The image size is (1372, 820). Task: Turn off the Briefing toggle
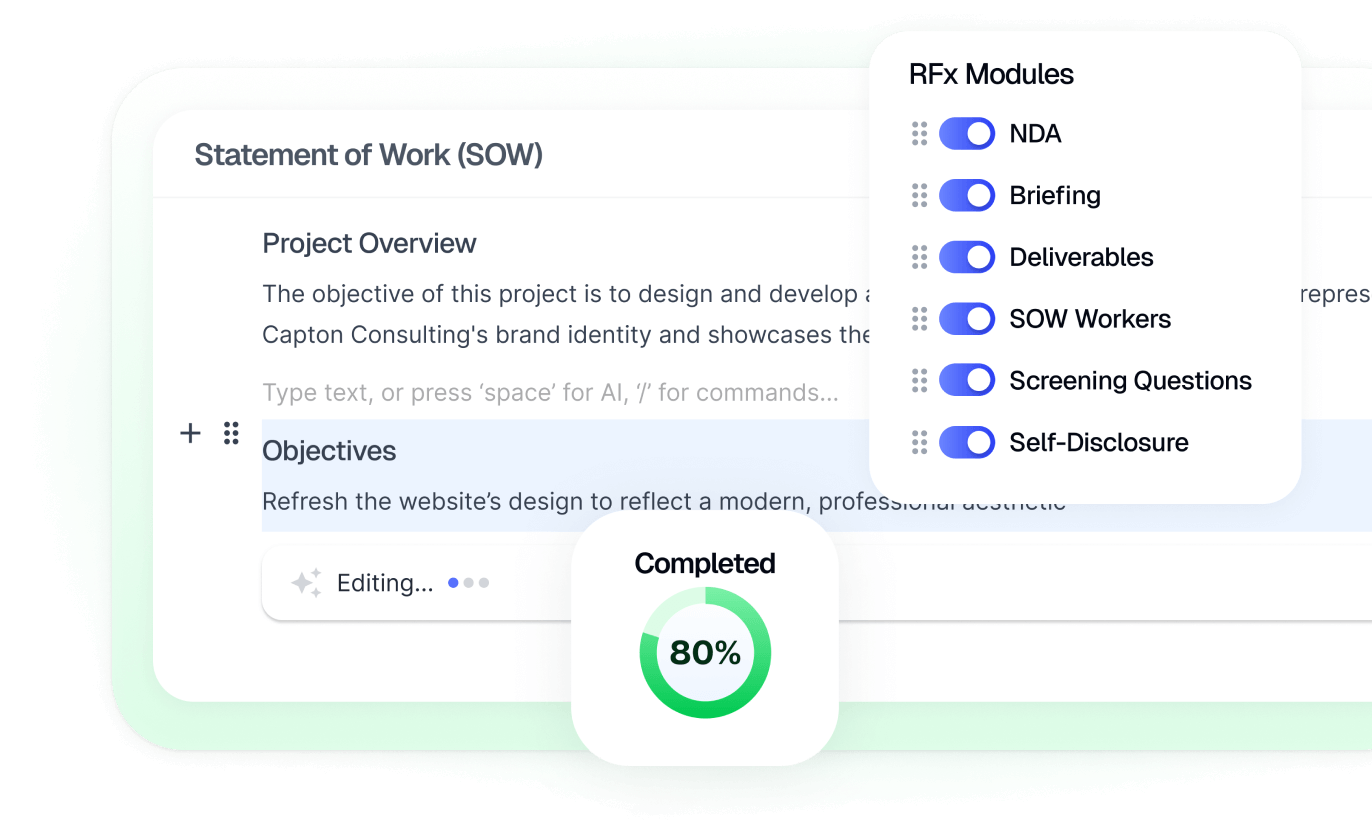coord(967,195)
